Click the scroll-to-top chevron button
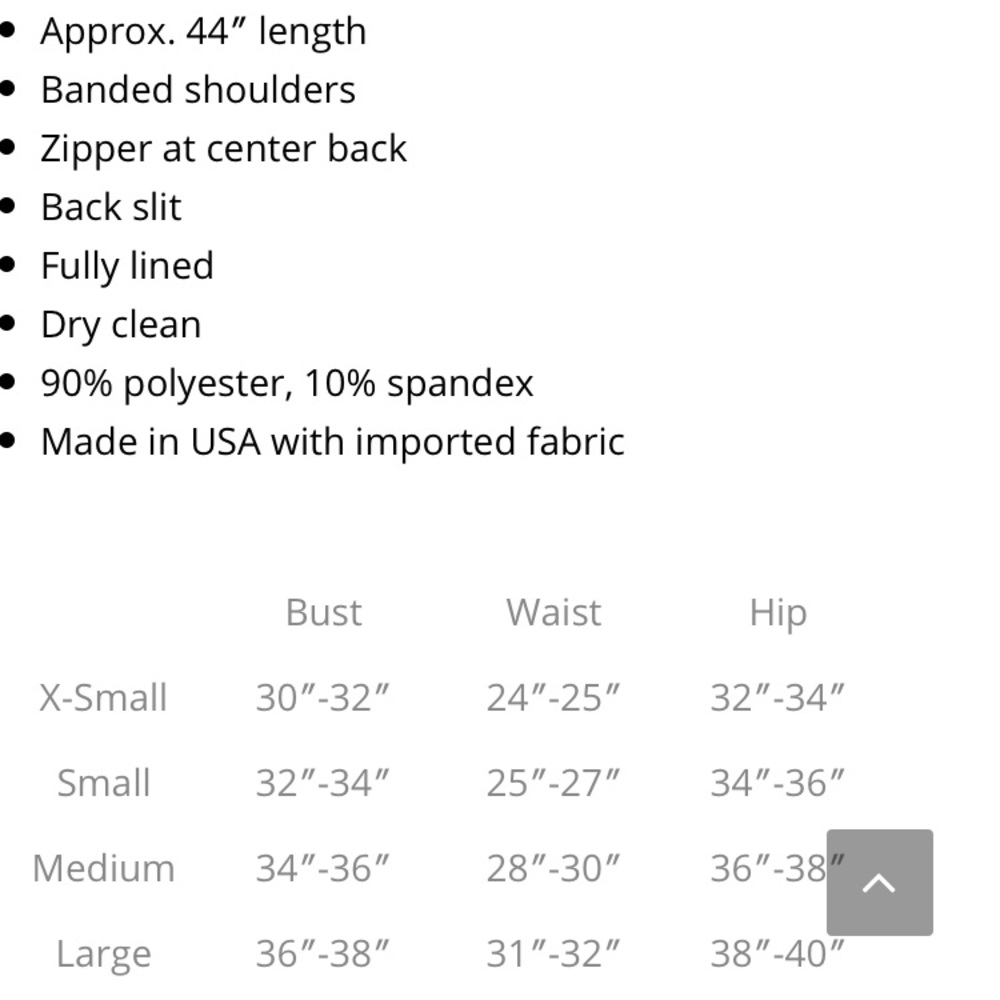 (879, 882)
